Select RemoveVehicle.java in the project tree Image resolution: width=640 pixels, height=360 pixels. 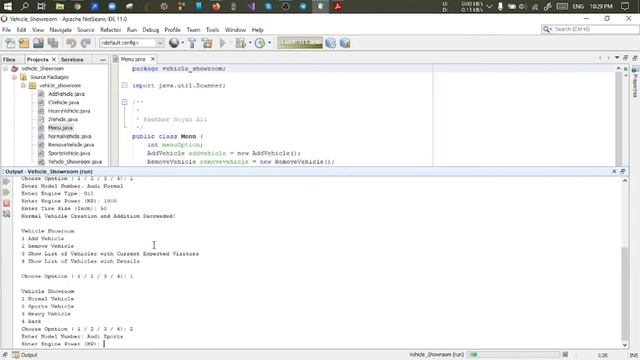pyautogui.click(x=71, y=145)
